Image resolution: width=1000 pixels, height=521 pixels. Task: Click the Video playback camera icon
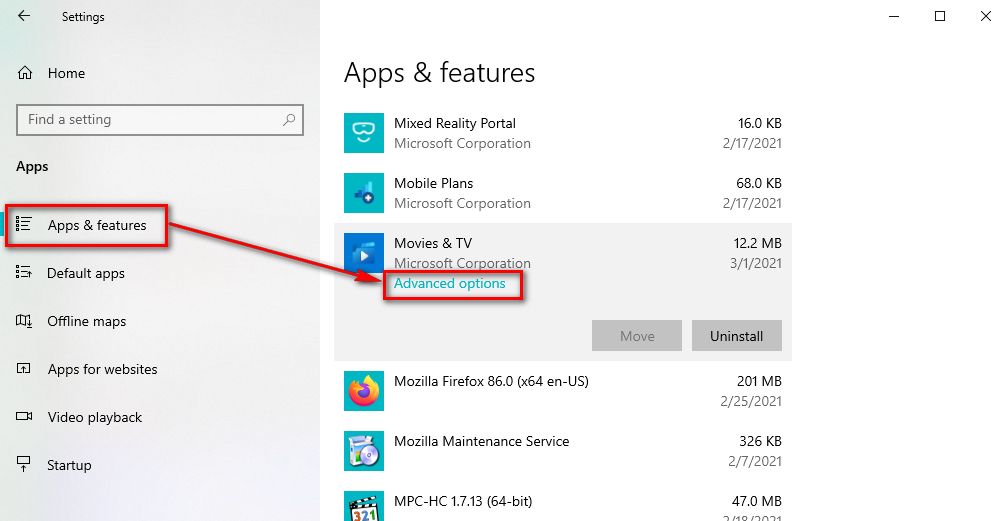24,416
